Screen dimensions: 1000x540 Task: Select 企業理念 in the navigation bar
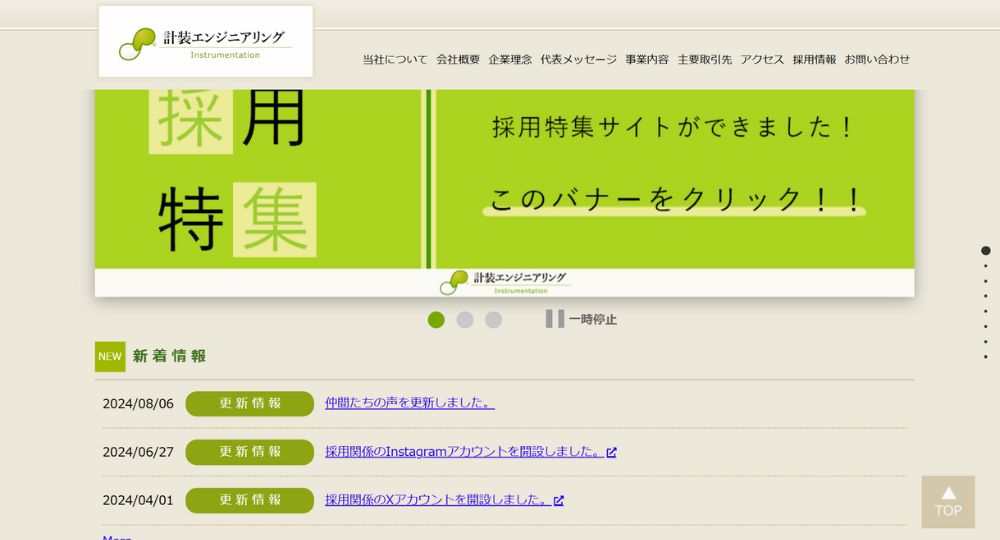coord(510,59)
